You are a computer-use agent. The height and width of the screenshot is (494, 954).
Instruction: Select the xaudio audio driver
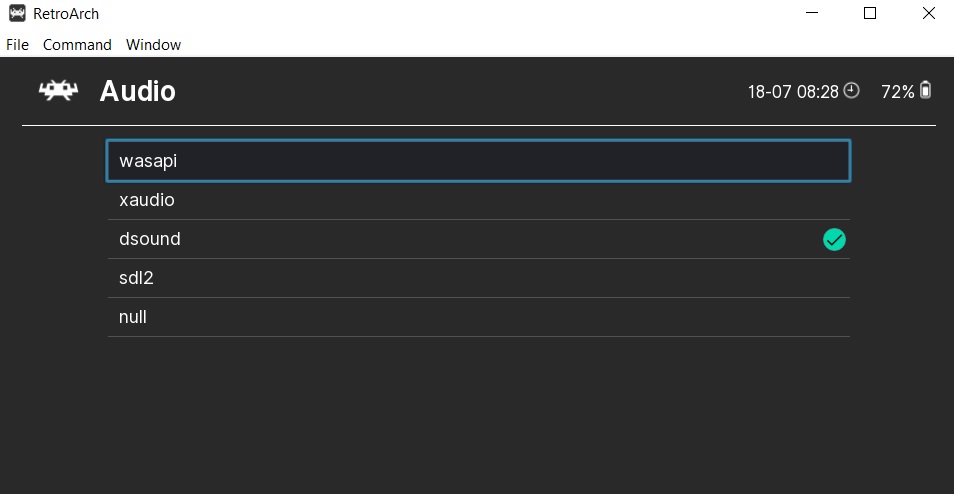[478, 200]
